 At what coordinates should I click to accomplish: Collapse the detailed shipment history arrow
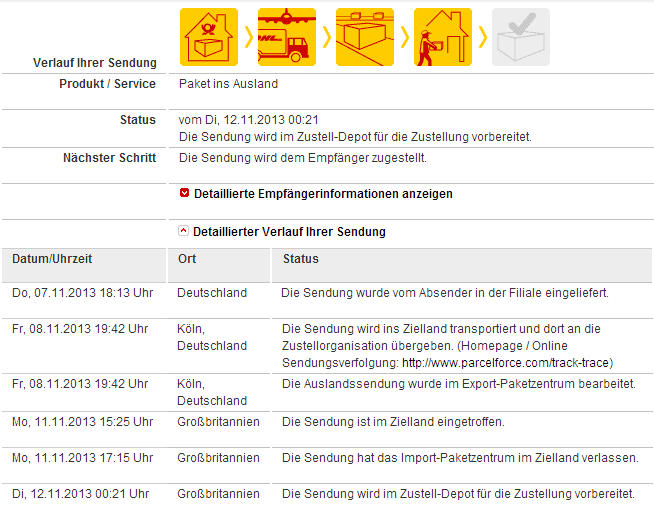point(184,231)
